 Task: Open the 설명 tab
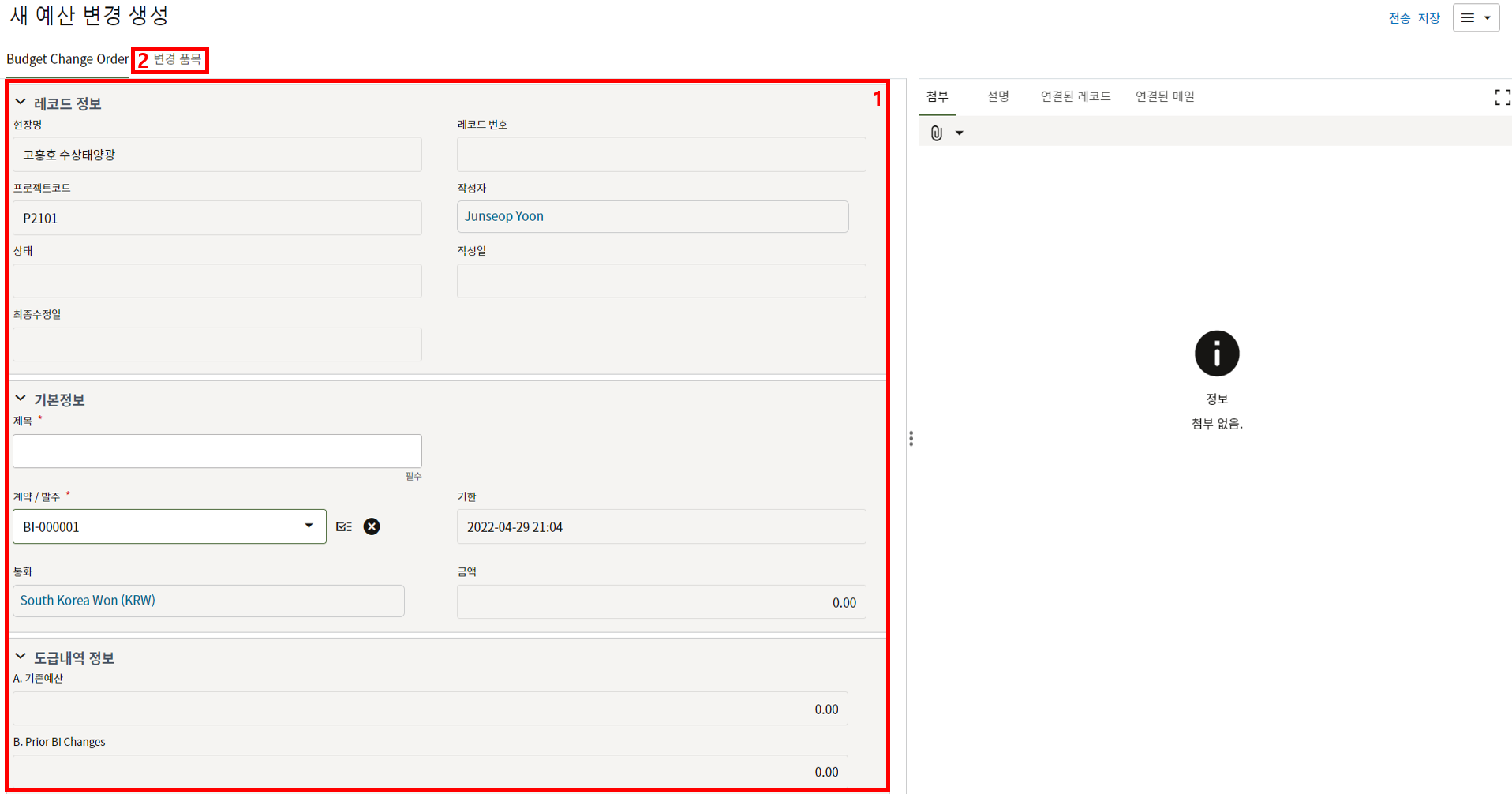(x=997, y=96)
